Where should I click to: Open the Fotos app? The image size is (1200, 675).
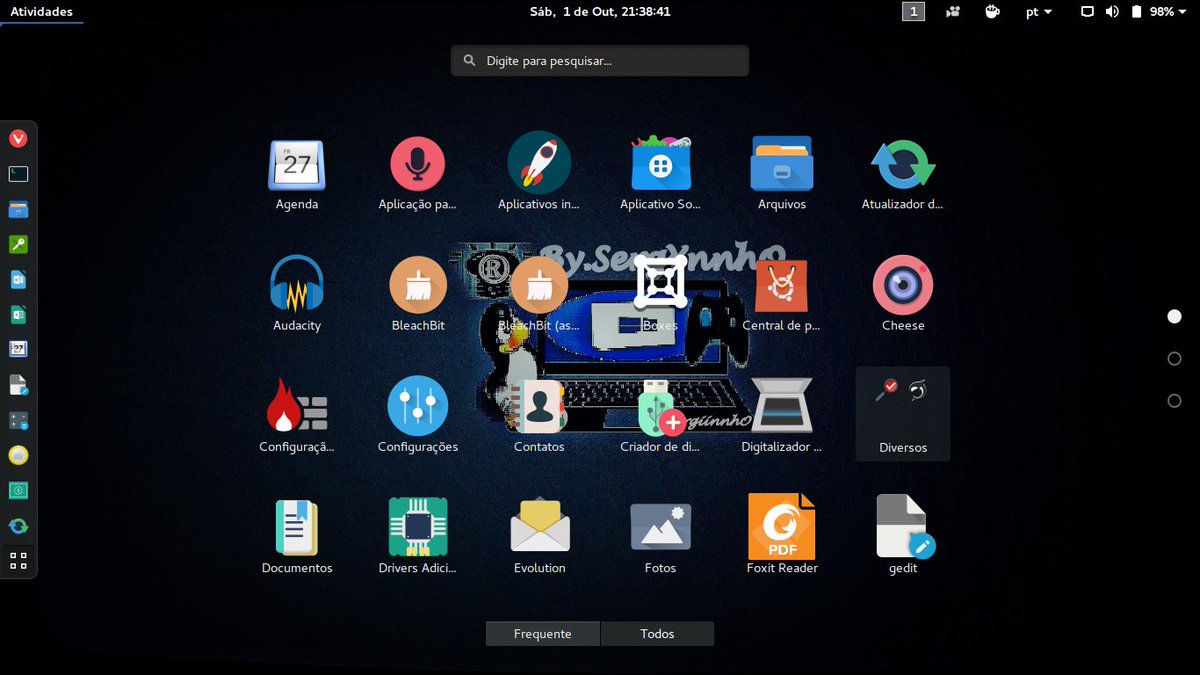point(660,526)
